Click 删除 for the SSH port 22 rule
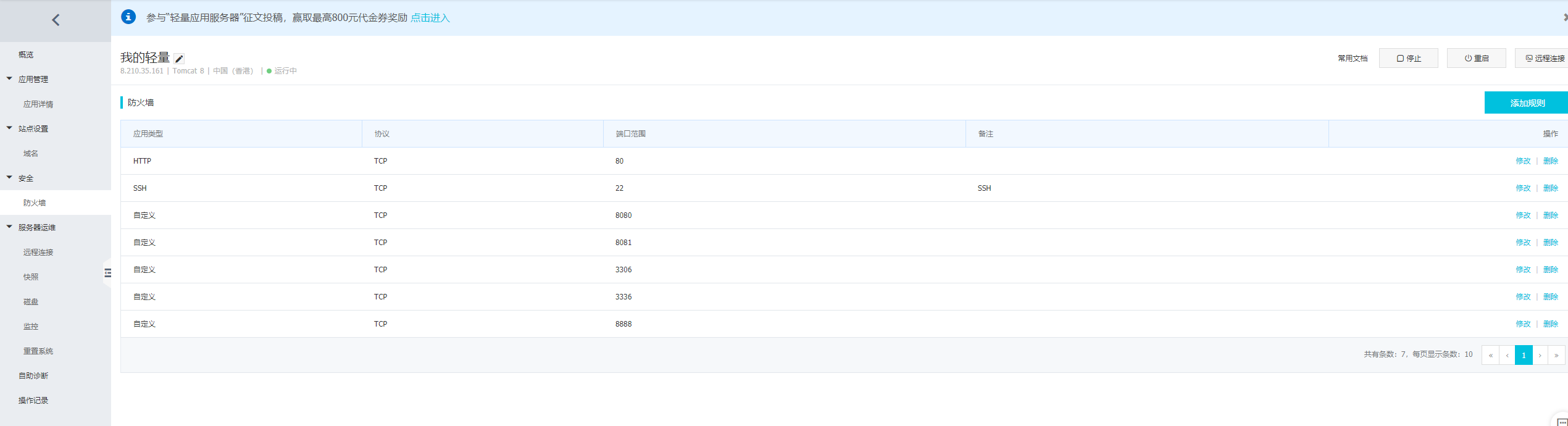Image resolution: width=1568 pixels, height=426 pixels. (1551, 188)
